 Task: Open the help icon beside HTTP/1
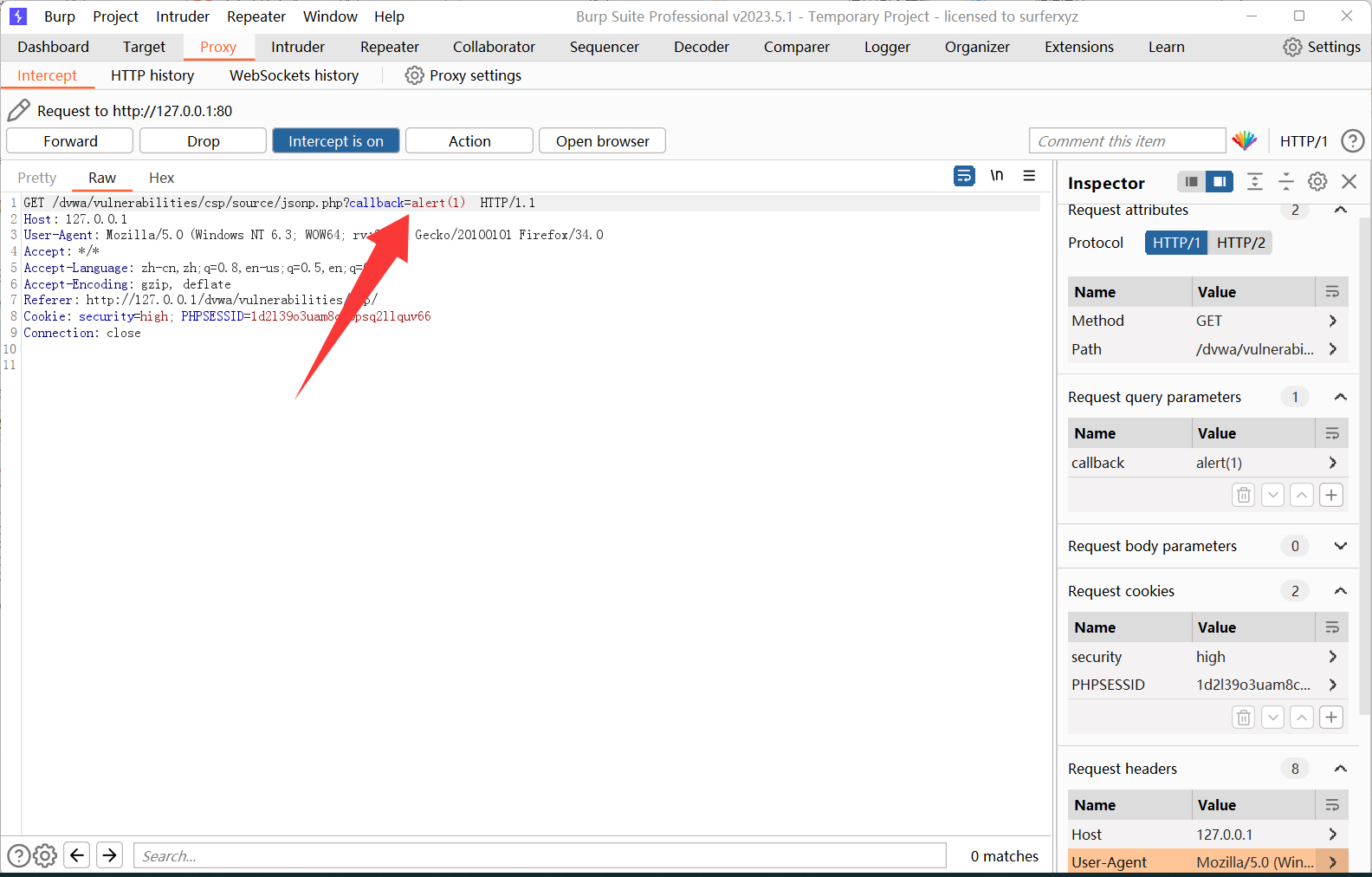[x=1352, y=140]
